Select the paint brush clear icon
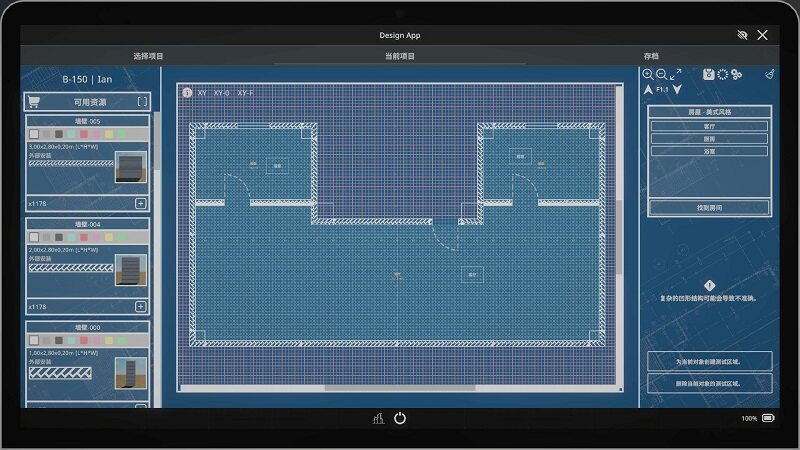The width and height of the screenshot is (800, 450). click(769, 74)
